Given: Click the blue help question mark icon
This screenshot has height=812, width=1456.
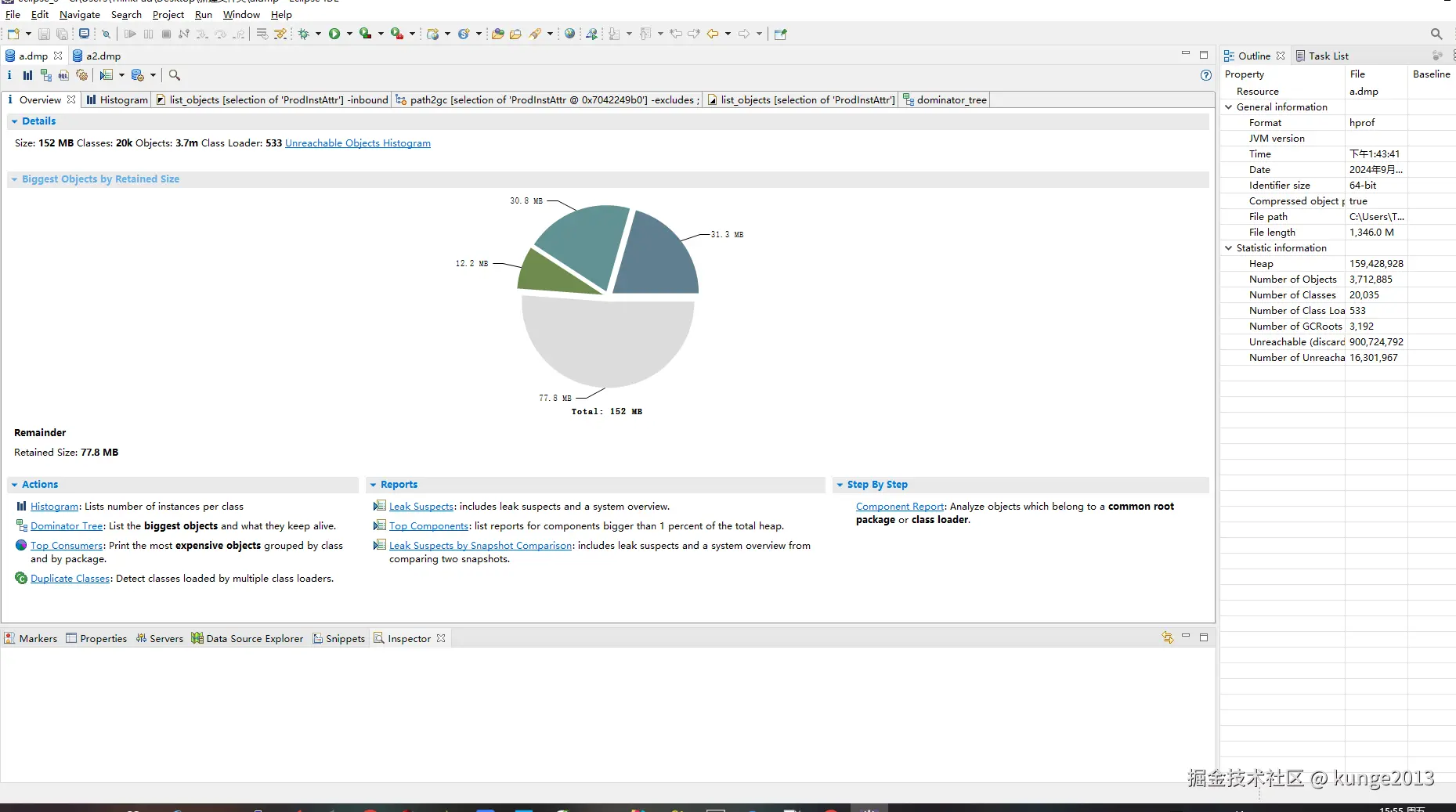Looking at the screenshot, I should (1206, 75).
